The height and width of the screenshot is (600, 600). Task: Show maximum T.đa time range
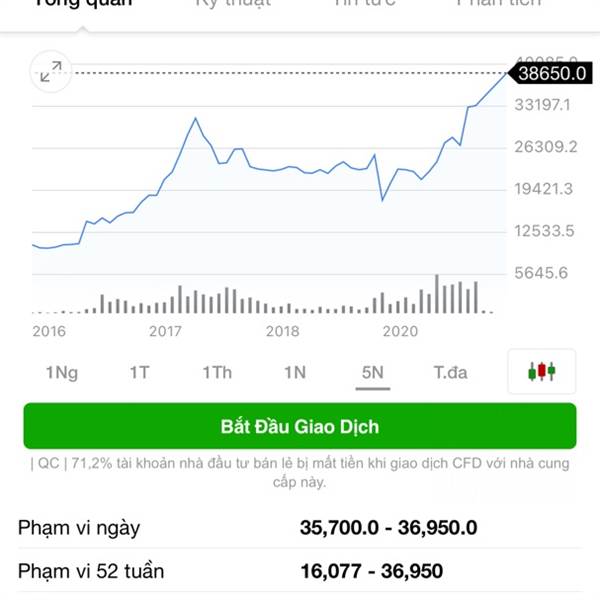450,372
